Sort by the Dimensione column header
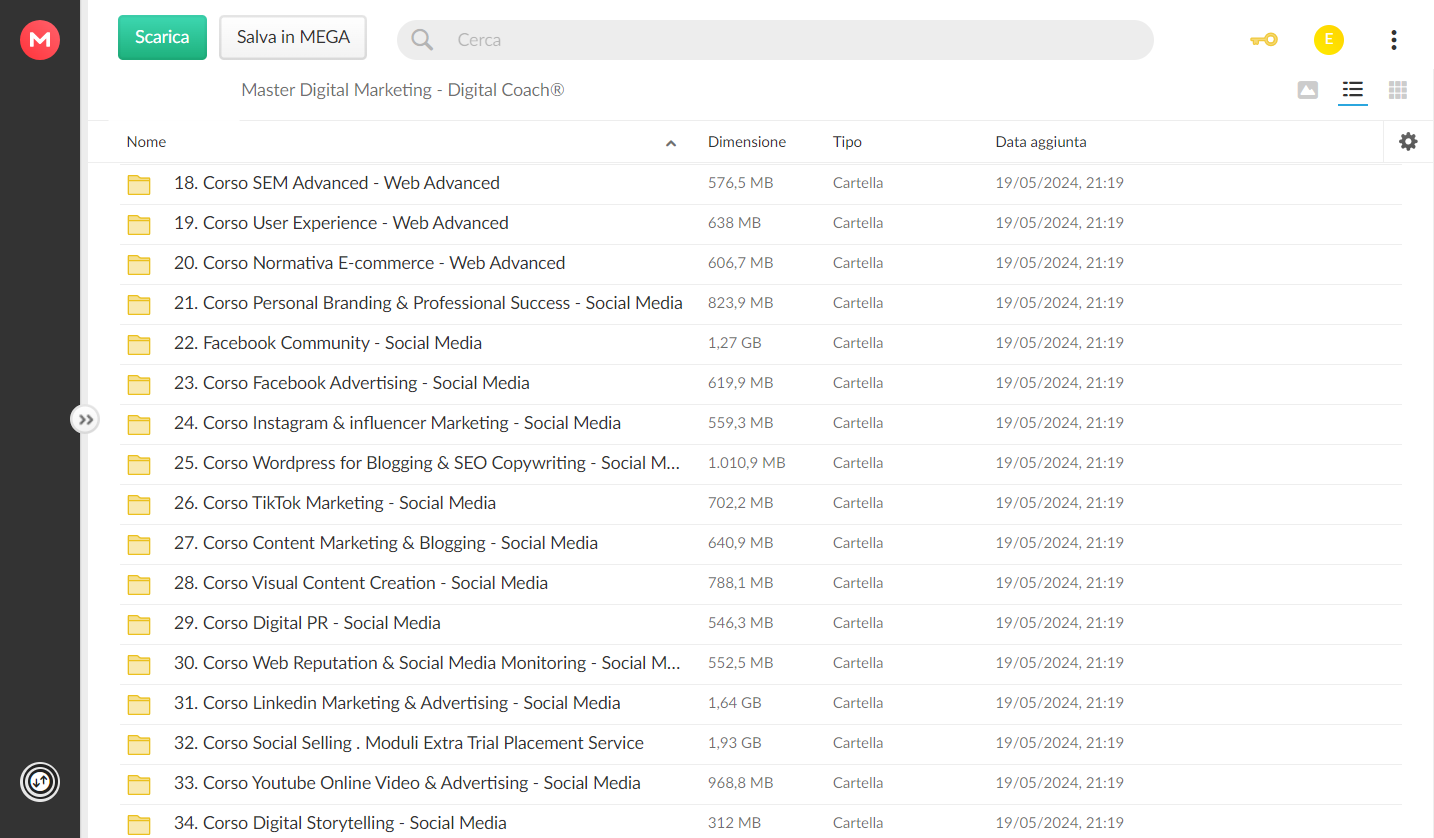 tap(747, 142)
